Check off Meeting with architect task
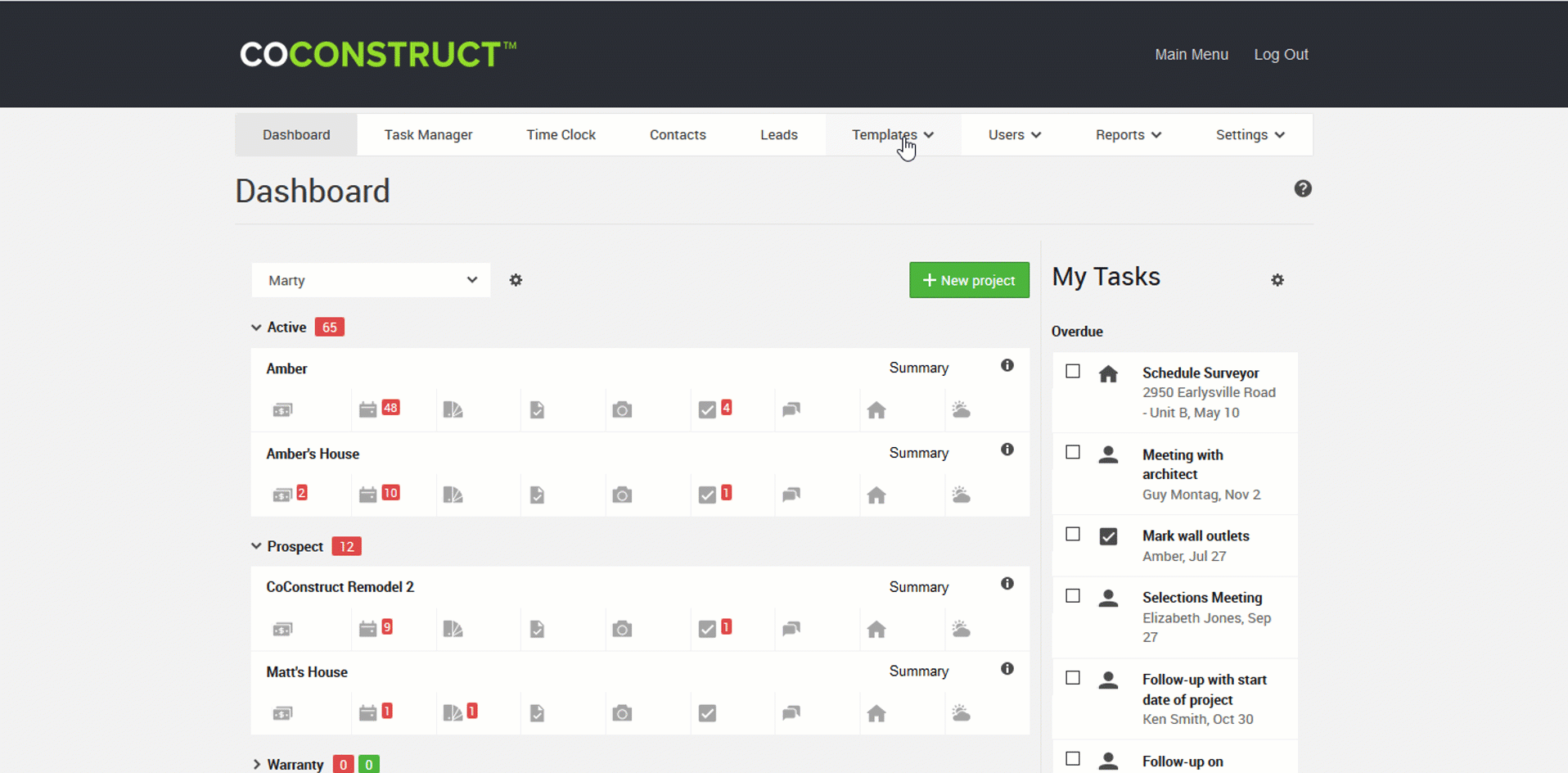 tap(1073, 452)
